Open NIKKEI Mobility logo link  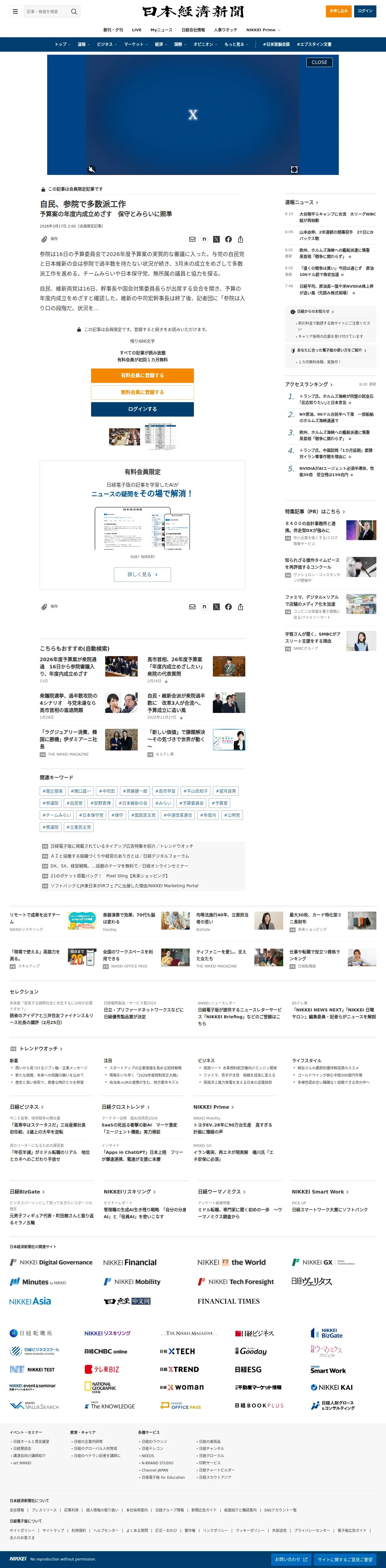[x=132, y=1281]
